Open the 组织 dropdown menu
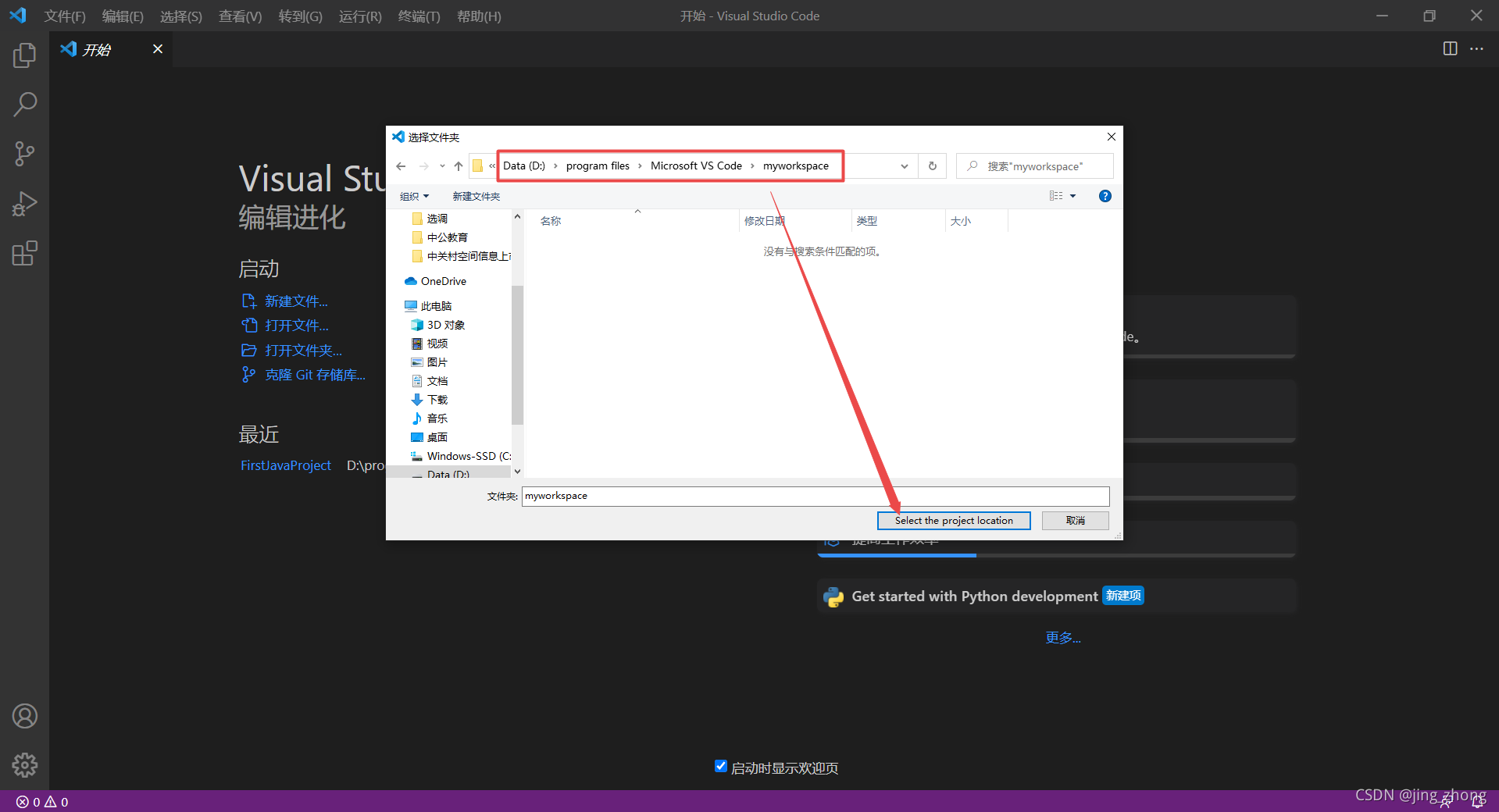Screen dimensions: 1499x812 click(414, 196)
